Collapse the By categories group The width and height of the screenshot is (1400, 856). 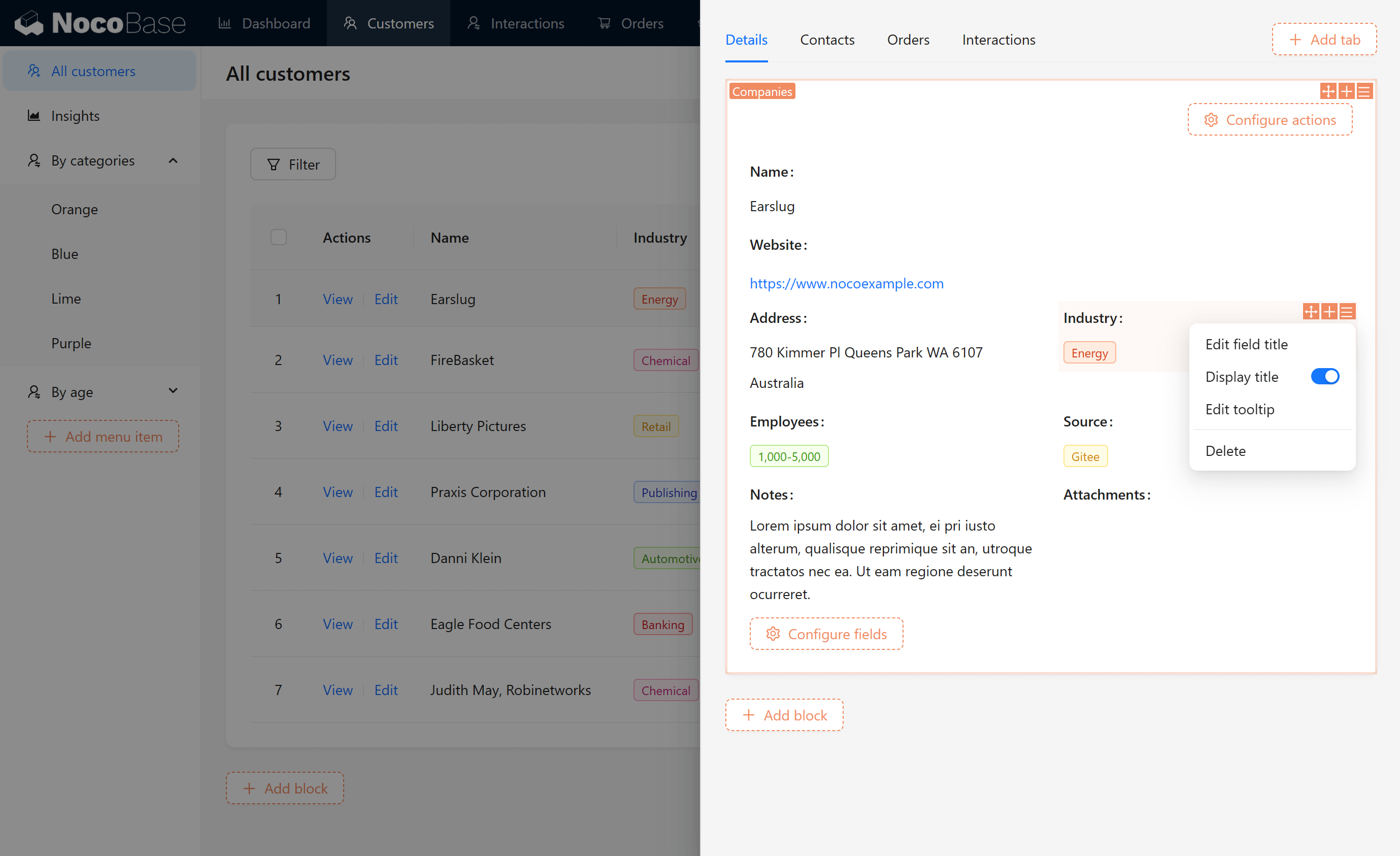pos(173,160)
